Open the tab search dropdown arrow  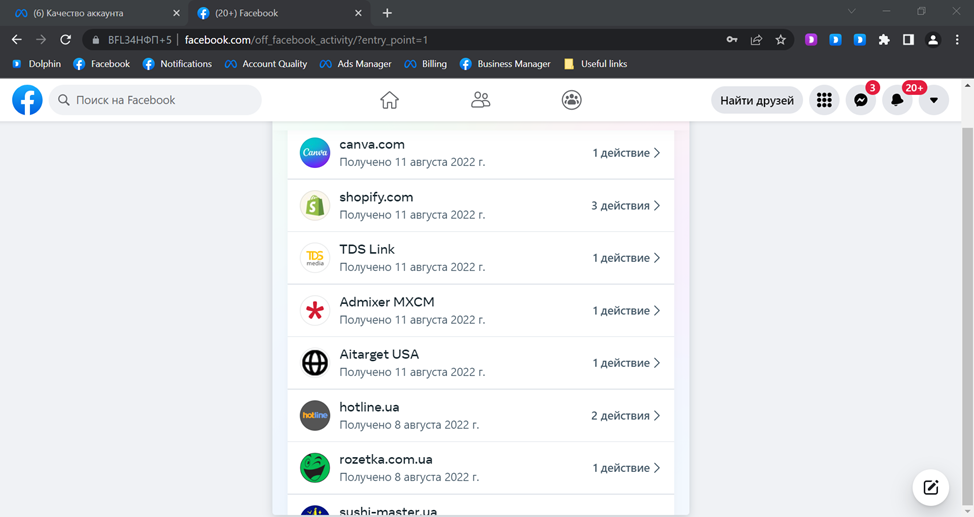852,11
